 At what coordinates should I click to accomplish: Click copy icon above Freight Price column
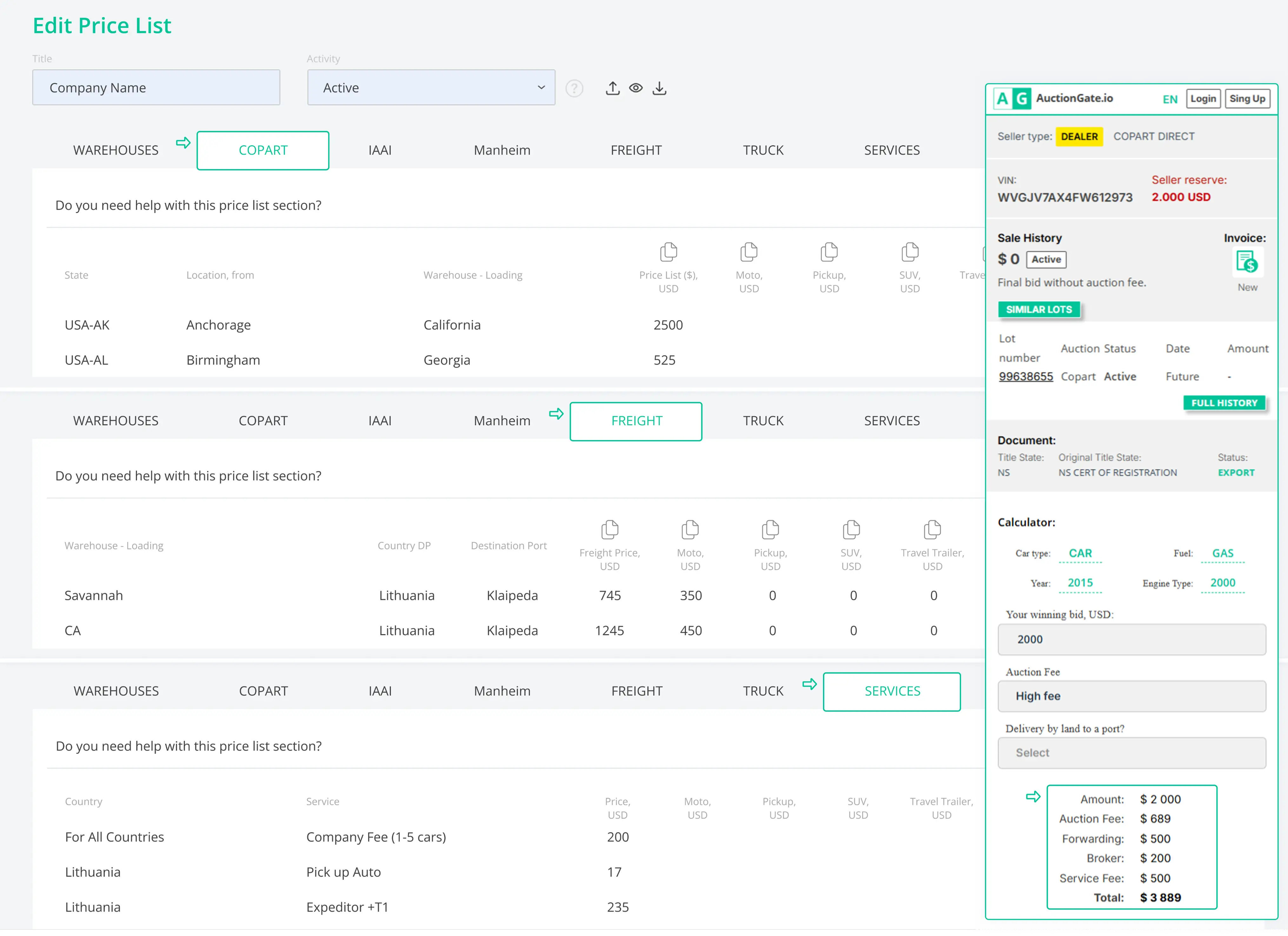(x=609, y=529)
